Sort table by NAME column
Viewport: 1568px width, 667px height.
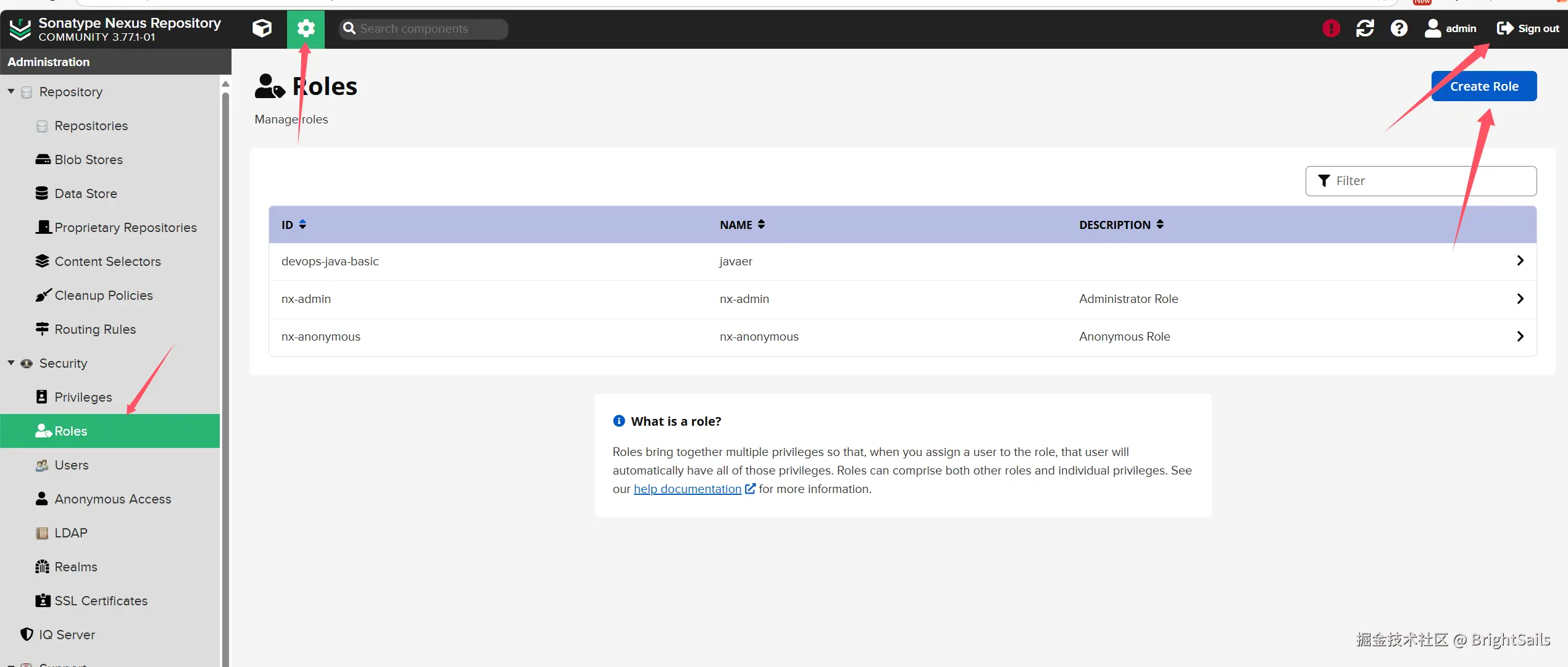tap(742, 225)
